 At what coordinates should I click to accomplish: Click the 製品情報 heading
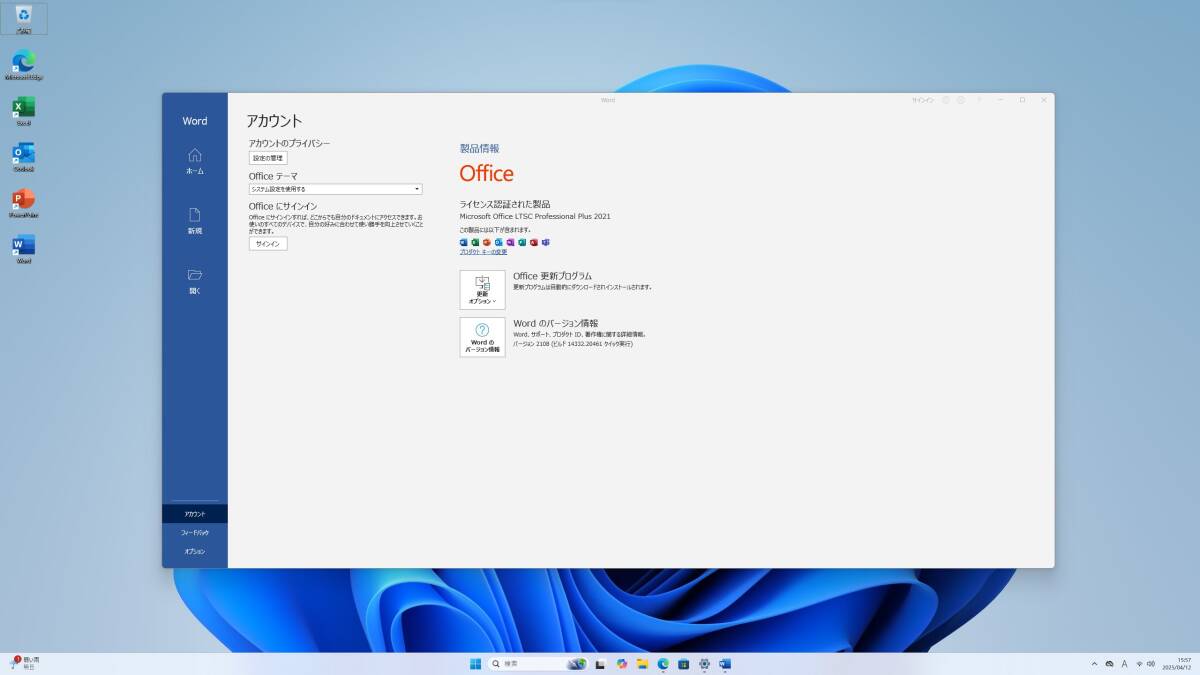479,148
